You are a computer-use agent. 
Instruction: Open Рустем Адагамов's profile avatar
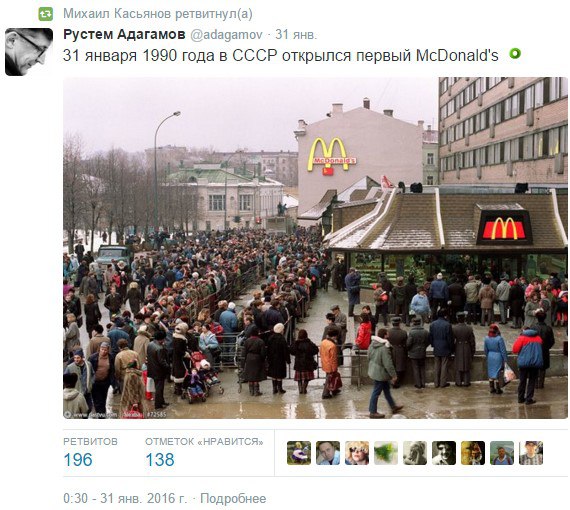[29, 52]
